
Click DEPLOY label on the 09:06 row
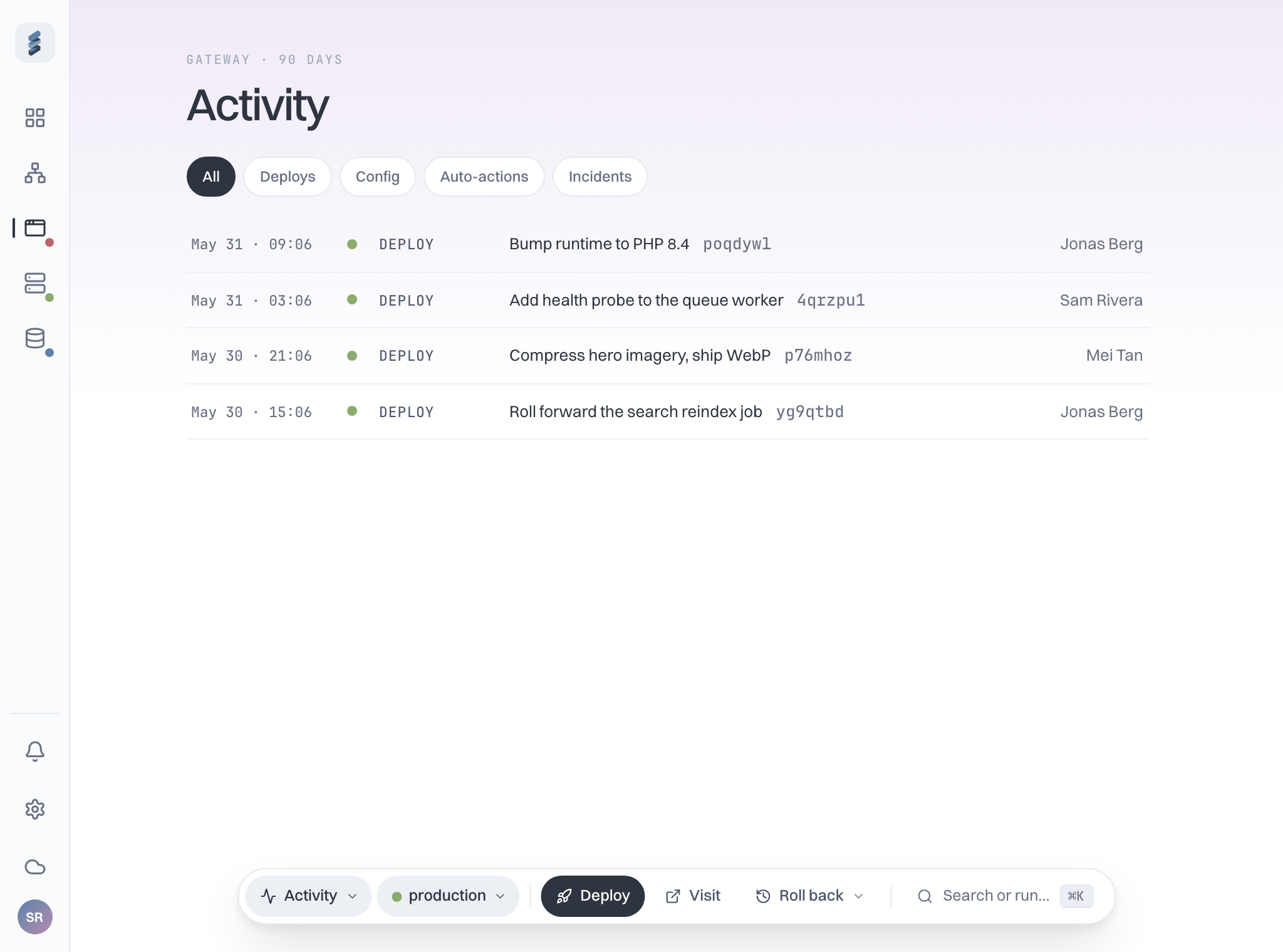[407, 244]
